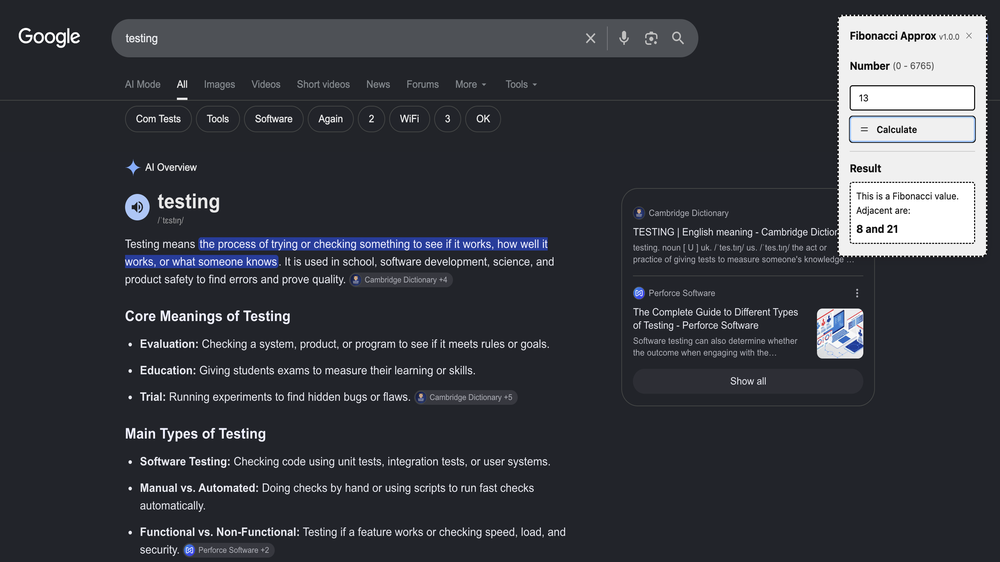
Task: Open Google Lens image search icon
Action: [x=651, y=38]
